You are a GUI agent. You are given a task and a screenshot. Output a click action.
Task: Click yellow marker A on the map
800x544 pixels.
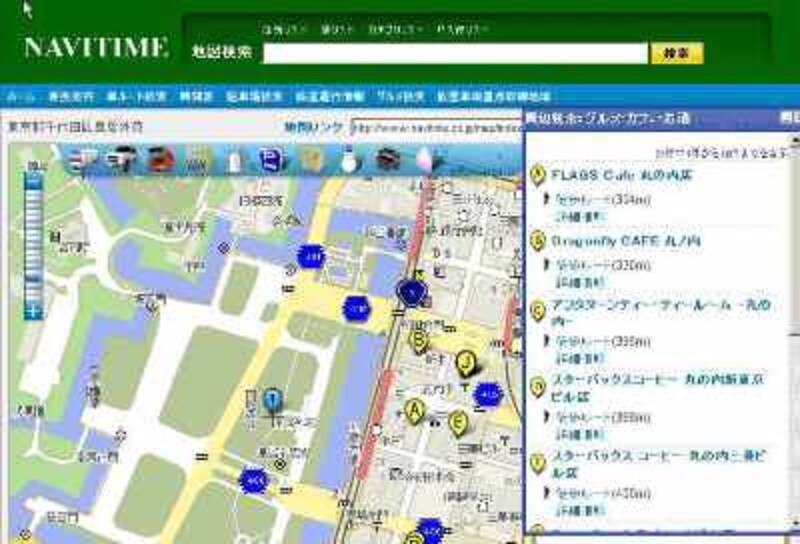[415, 411]
